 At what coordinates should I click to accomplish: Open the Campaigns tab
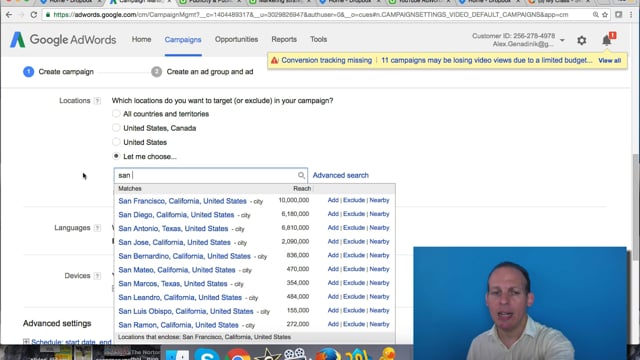[183, 40]
